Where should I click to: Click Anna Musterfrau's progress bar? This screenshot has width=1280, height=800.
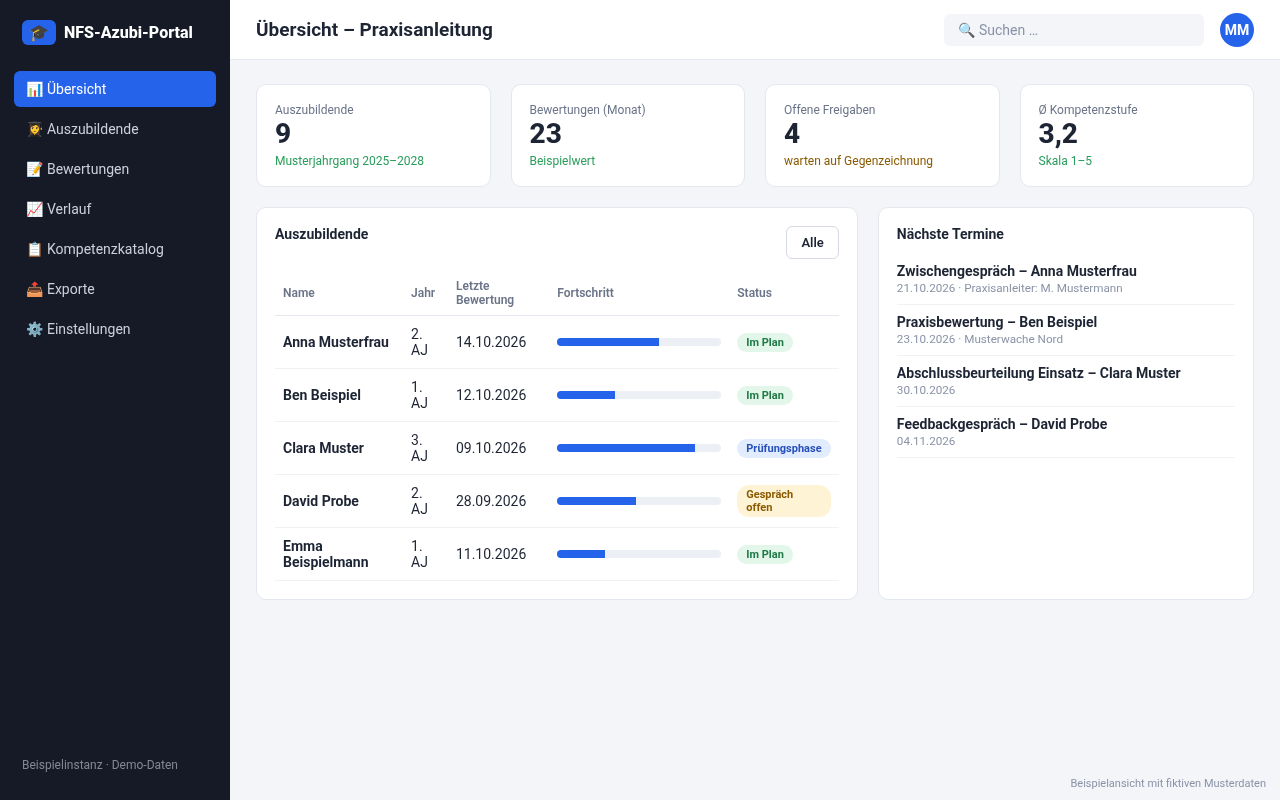(639, 342)
